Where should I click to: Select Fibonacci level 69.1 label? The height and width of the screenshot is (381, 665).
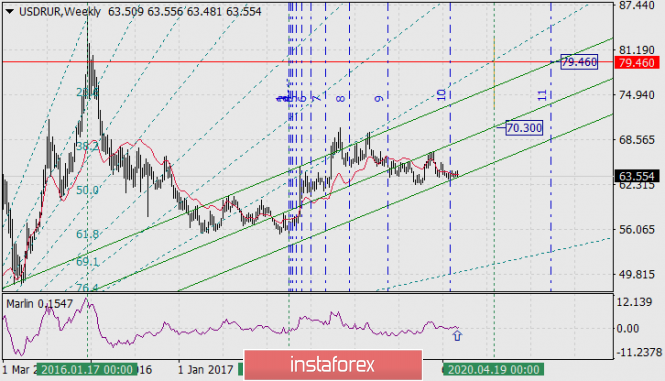tap(87, 261)
